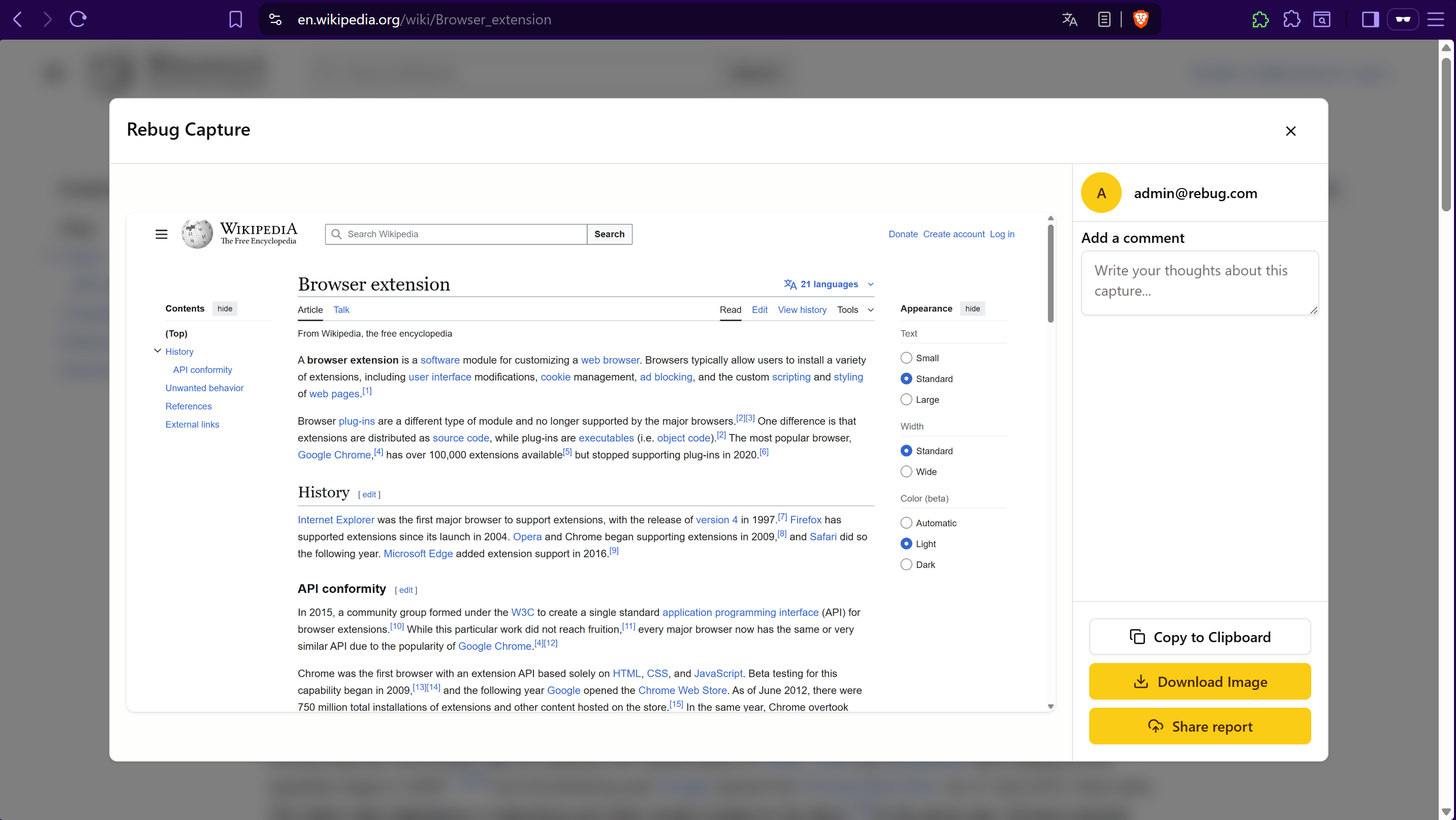Open the extensions puzzle icon
Screen dimensions: 1456x820
1292,19
